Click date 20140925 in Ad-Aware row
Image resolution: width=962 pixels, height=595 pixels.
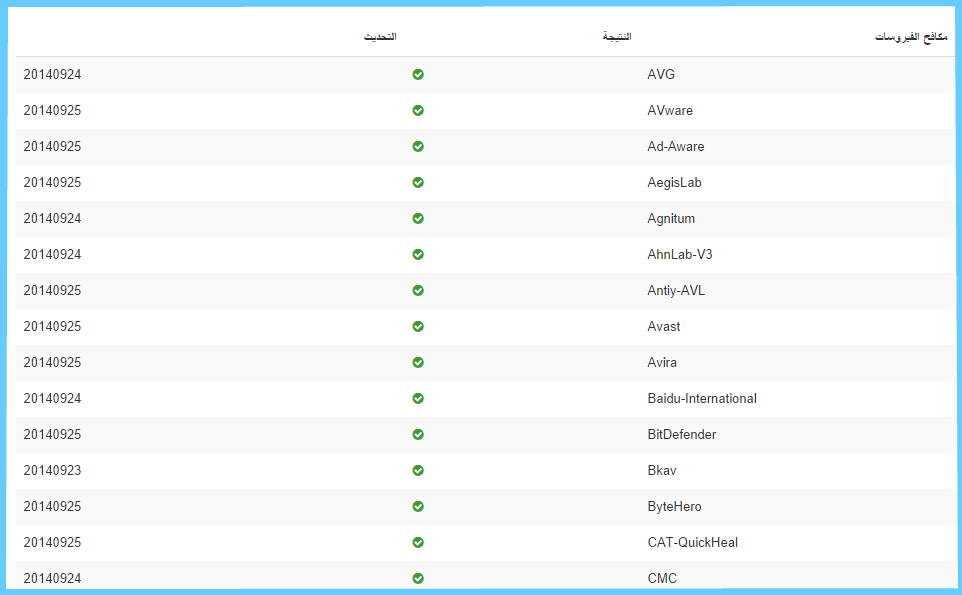pos(52,147)
